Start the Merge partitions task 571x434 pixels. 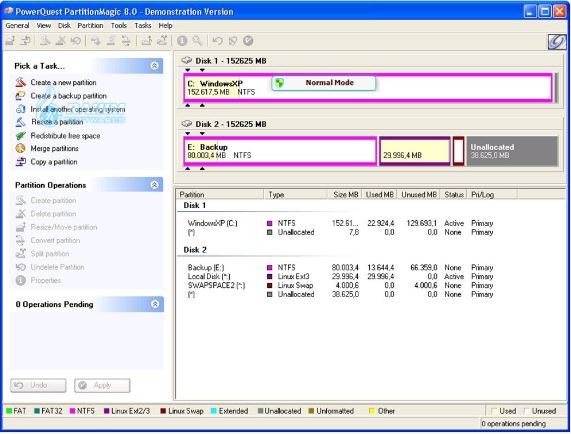pyautogui.click(x=54, y=149)
